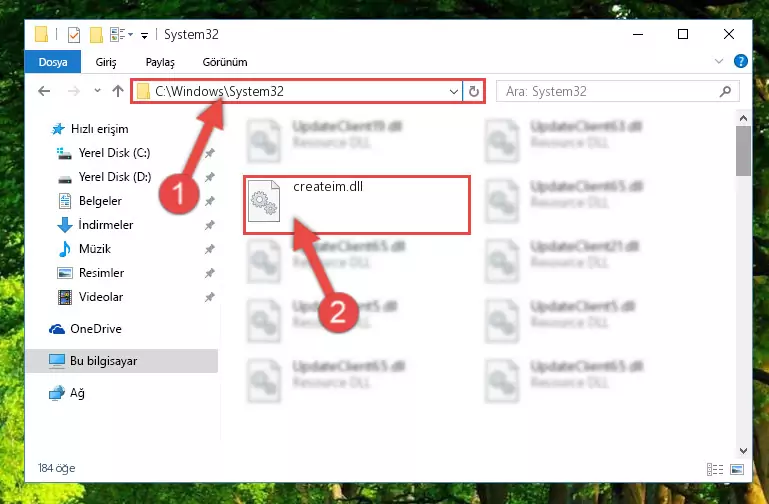Click the C:\Windows\System32 address bar
This screenshot has width=769, height=504.
click(296, 91)
